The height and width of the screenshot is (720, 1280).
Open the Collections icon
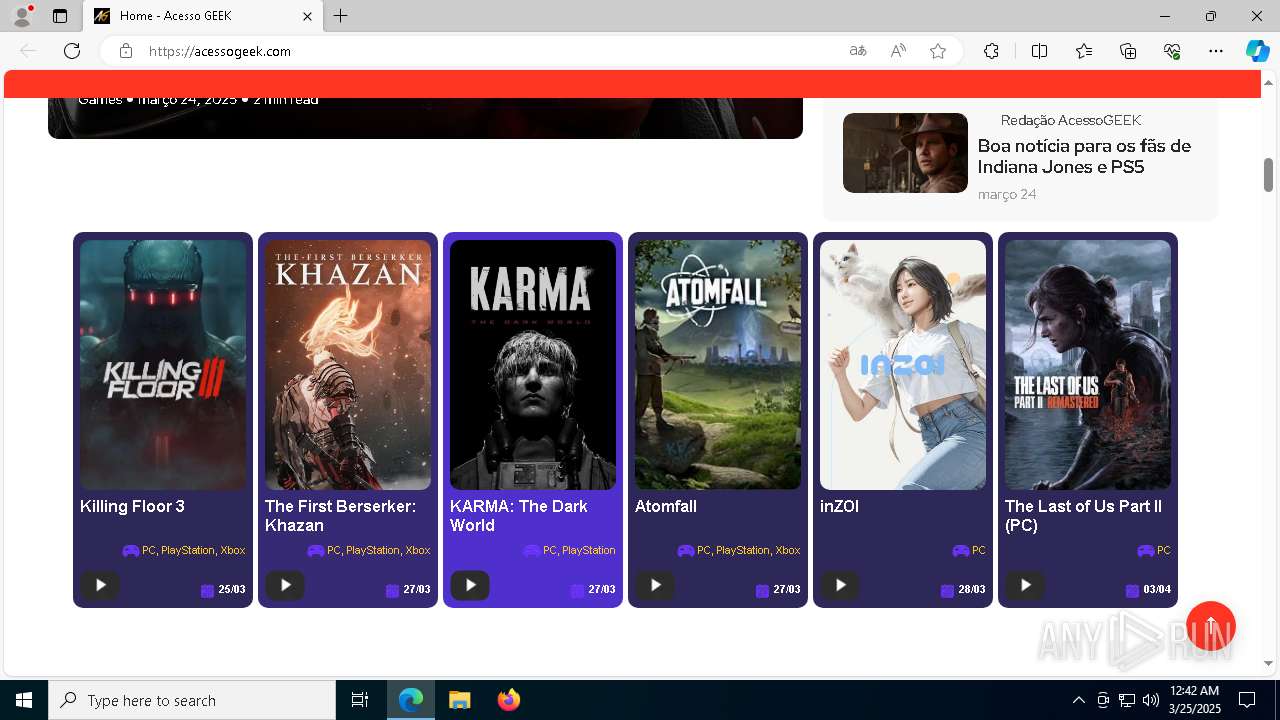1128,51
